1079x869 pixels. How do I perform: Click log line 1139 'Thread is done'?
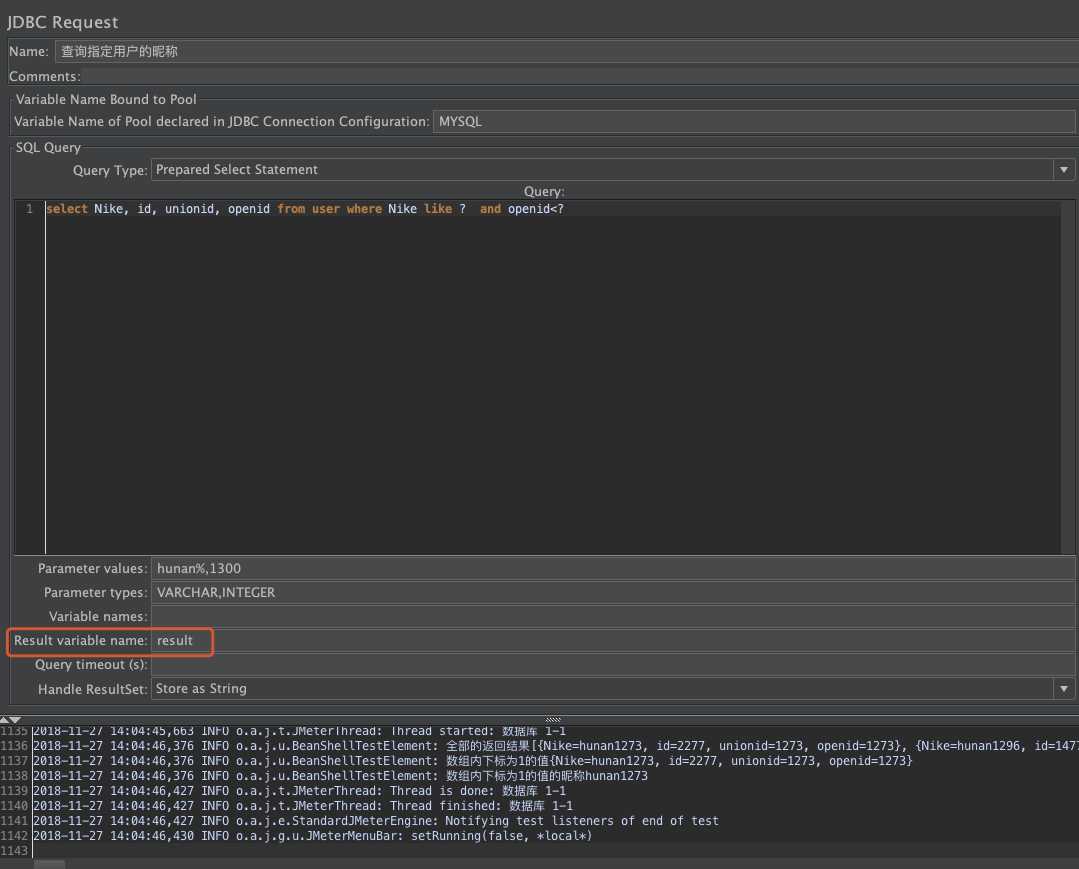pos(299,791)
